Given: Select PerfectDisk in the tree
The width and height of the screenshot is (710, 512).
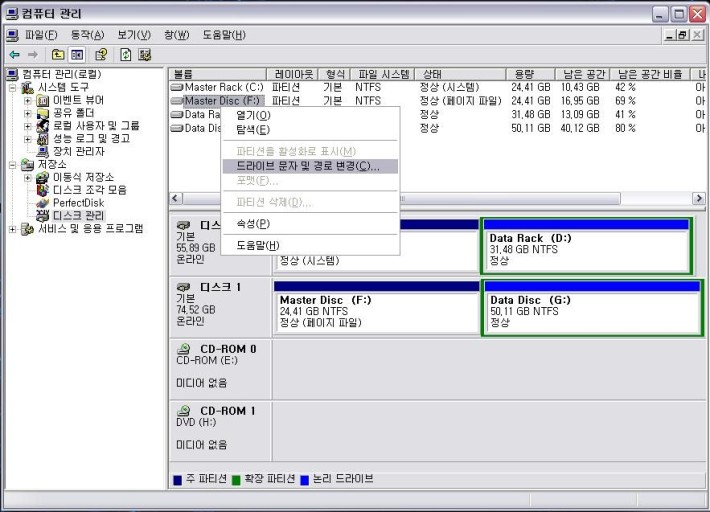Looking at the screenshot, I should 78,202.
